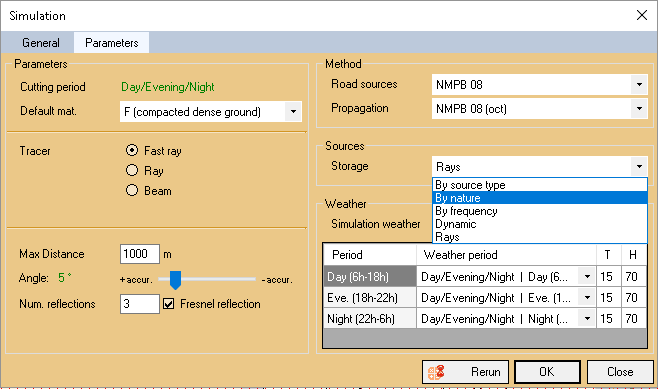Select the Day (6h-18h) period row

[x=370, y=277]
